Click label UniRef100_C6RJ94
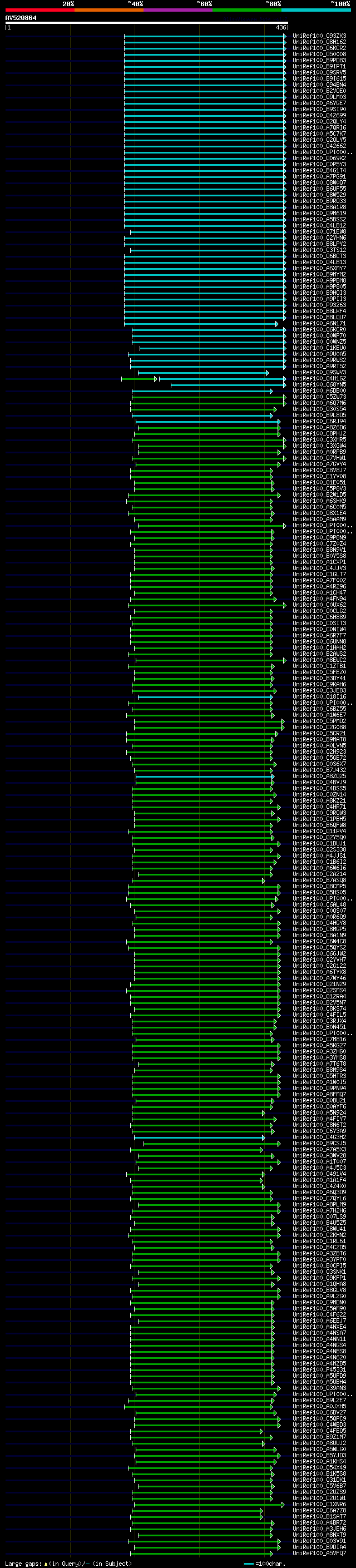The height and width of the screenshot is (1568, 356). [x=319, y=421]
